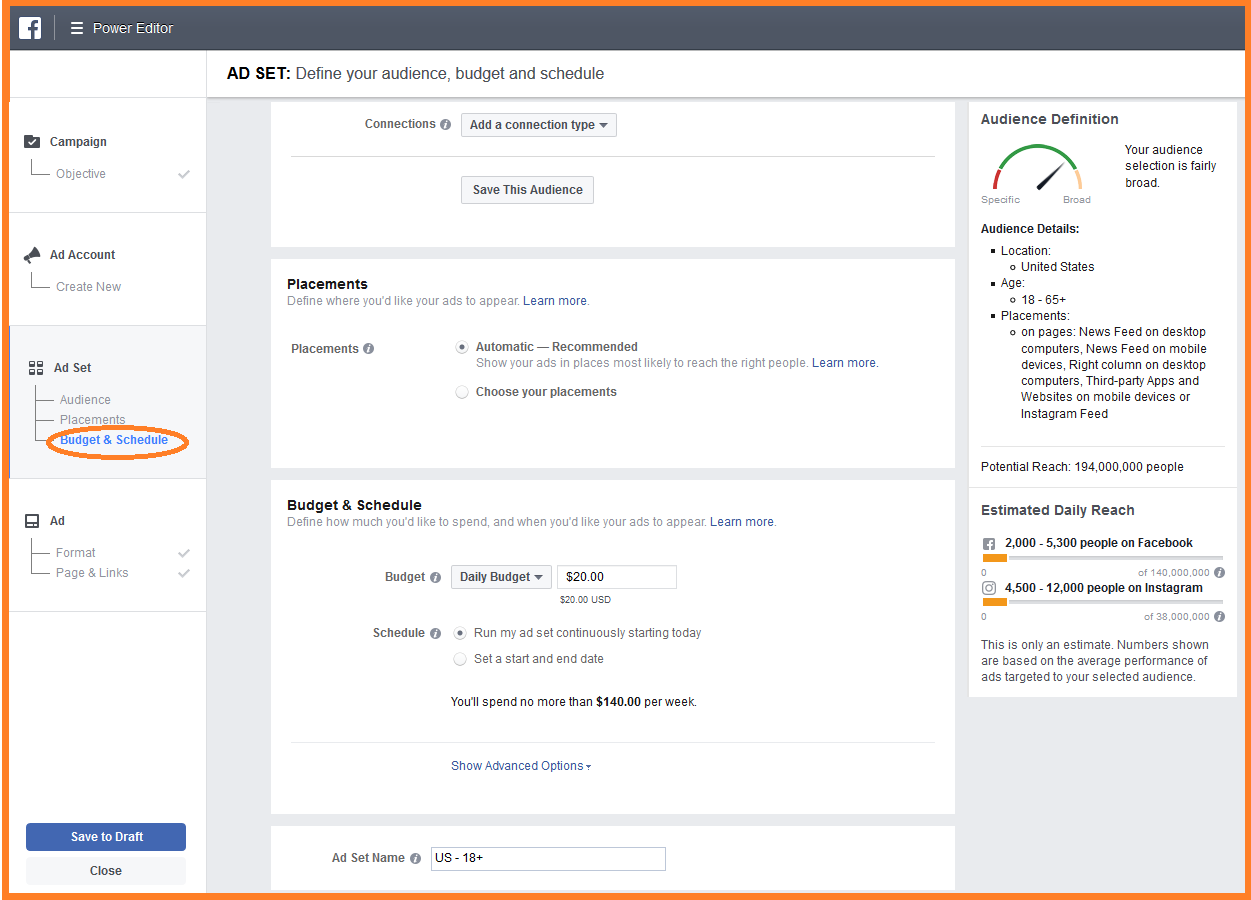1251x900 pixels.
Task: Select Set a start and end date
Action: click(460, 659)
